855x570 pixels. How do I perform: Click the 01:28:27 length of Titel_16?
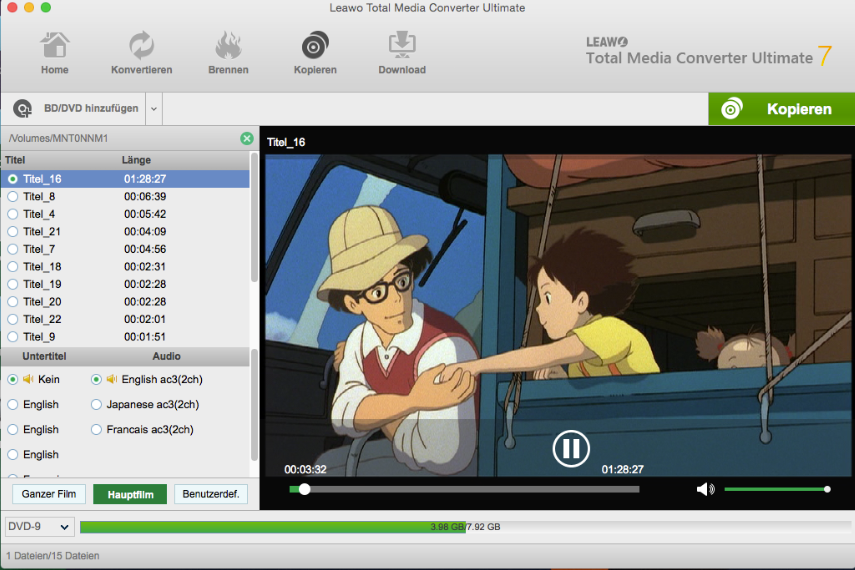(x=145, y=179)
